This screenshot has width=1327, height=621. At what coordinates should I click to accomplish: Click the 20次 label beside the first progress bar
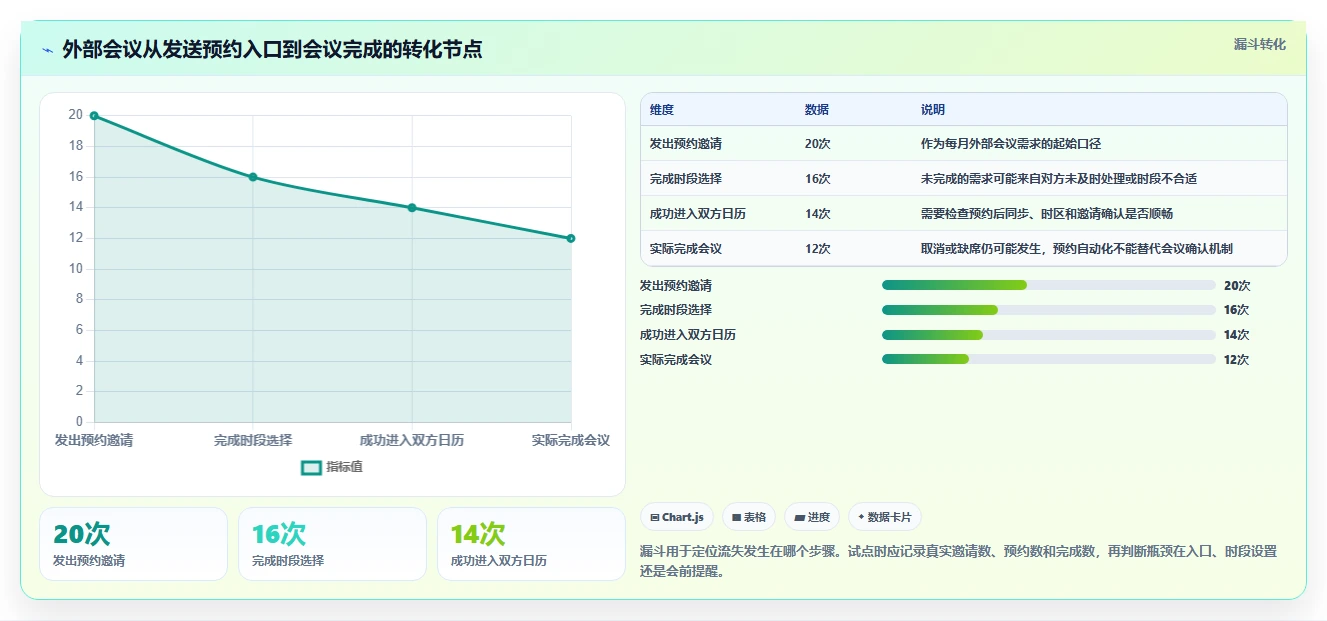click(x=1237, y=285)
